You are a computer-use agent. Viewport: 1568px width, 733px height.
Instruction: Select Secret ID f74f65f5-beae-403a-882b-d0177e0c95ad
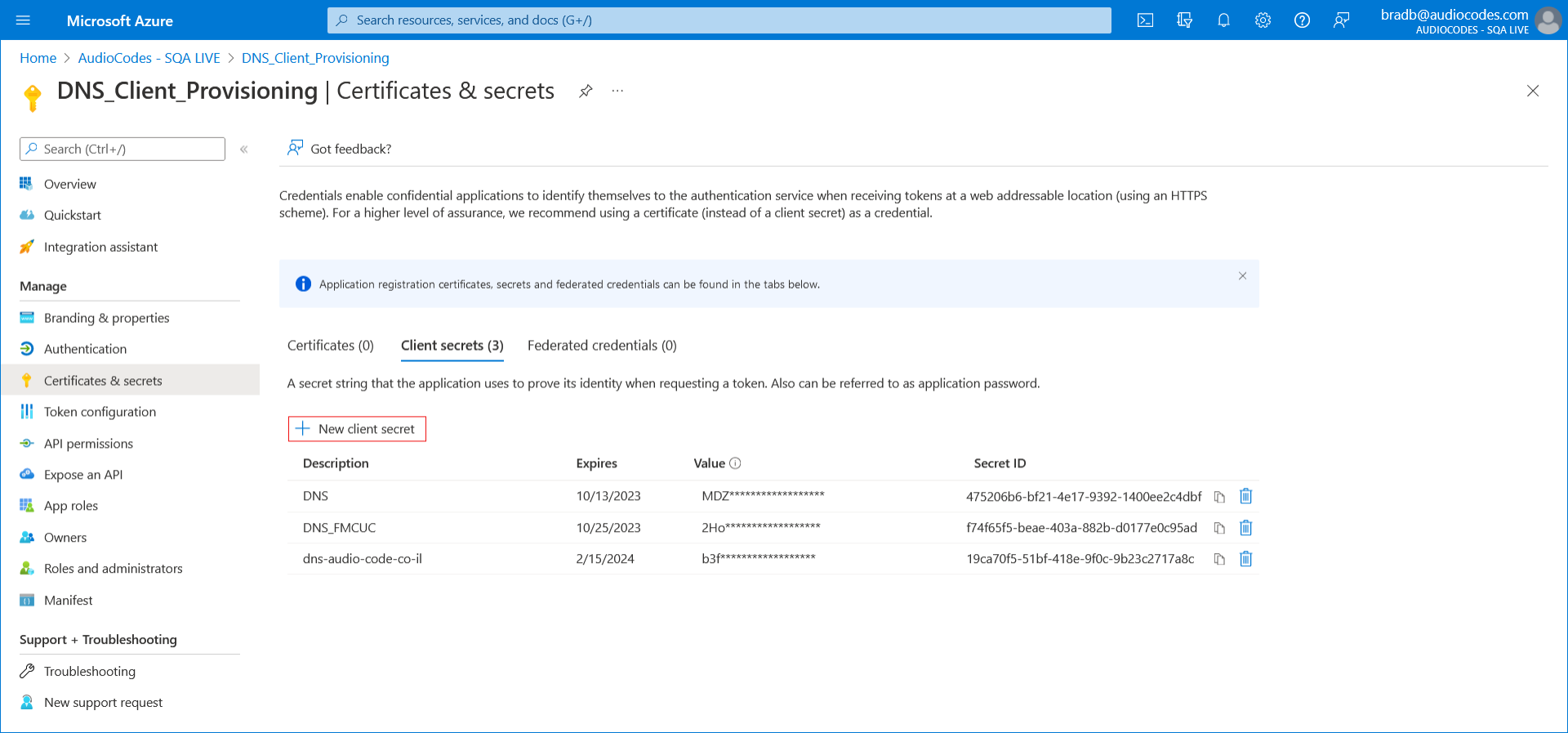click(x=1082, y=528)
